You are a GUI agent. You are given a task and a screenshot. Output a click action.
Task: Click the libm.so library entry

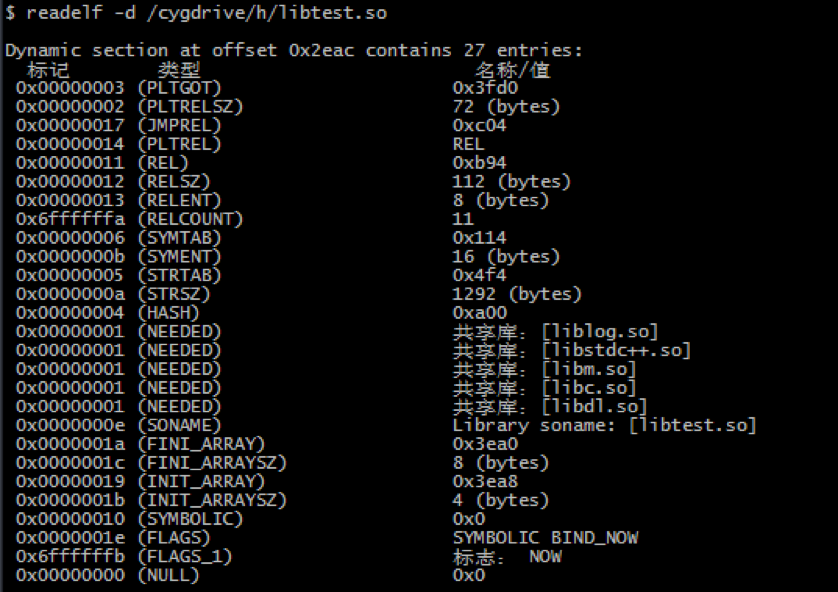[x=588, y=369]
